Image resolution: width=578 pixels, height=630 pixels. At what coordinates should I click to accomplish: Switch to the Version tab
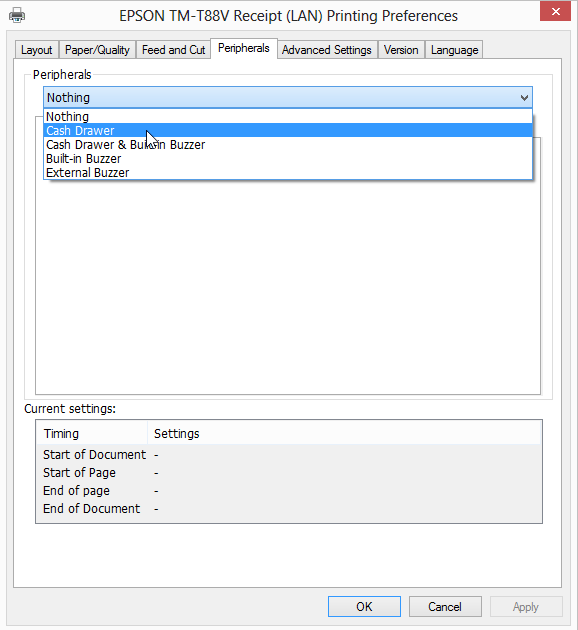[401, 50]
